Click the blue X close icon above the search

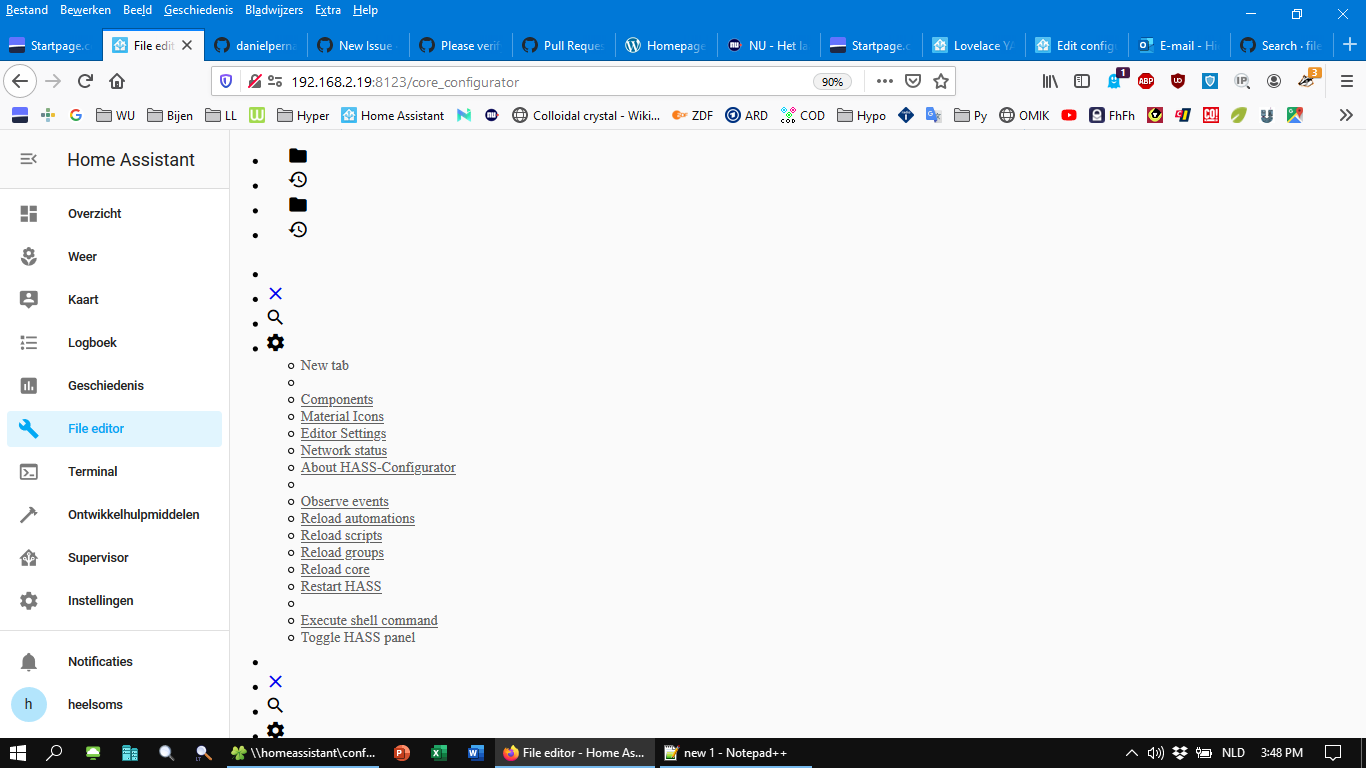pos(275,292)
